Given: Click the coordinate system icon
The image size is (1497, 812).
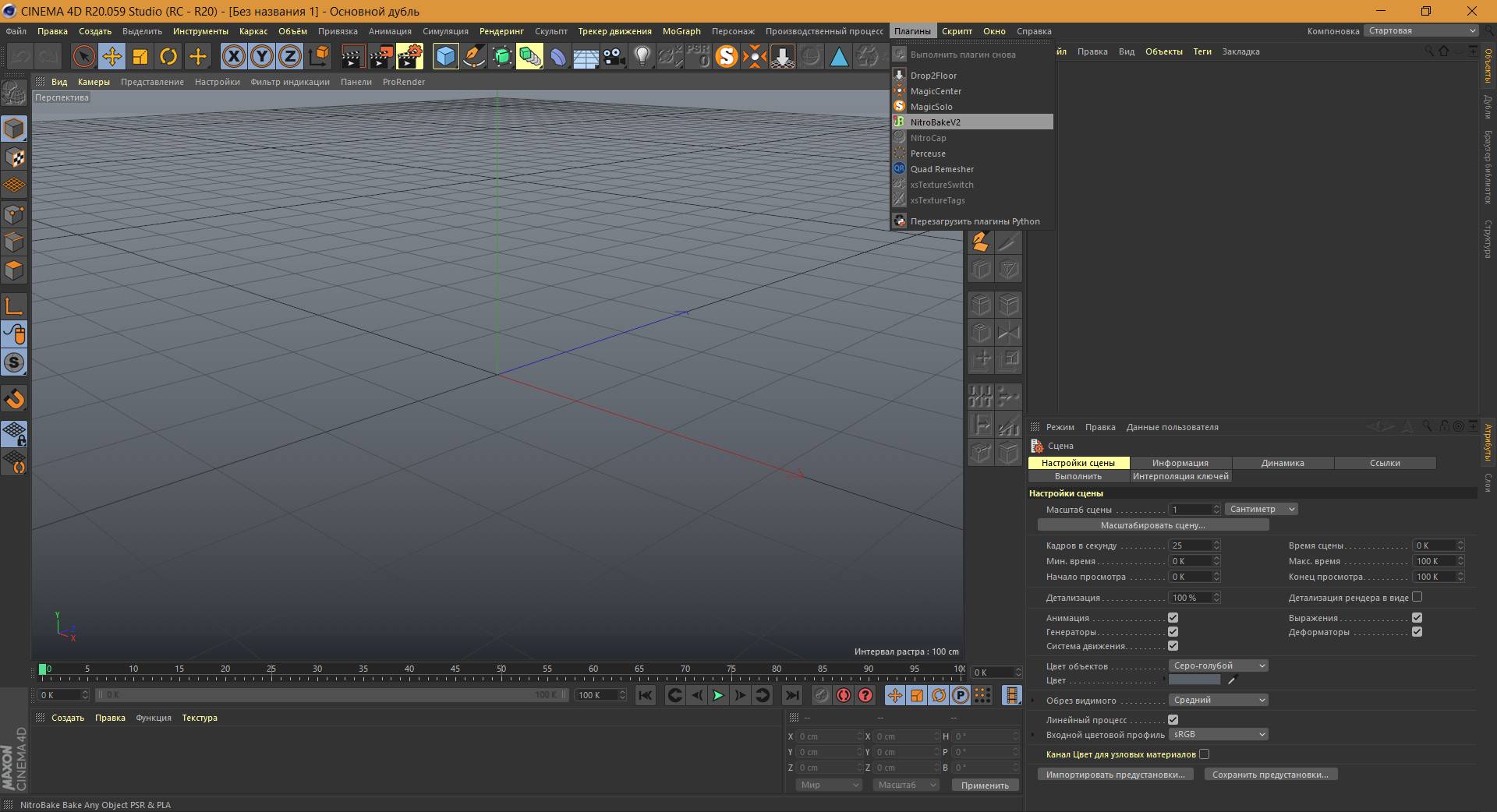Looking at the screenshot, I should click(x=319, y=56).
